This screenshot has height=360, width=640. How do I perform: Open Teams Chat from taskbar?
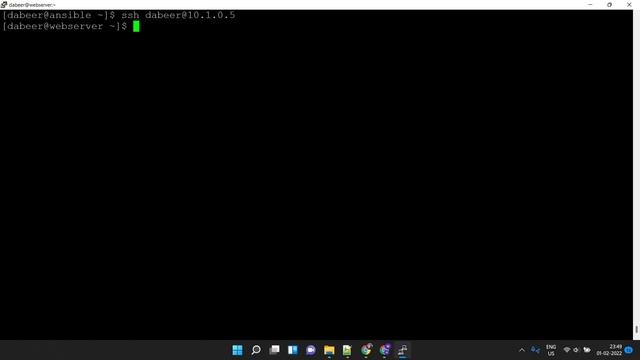click(311, 350)
